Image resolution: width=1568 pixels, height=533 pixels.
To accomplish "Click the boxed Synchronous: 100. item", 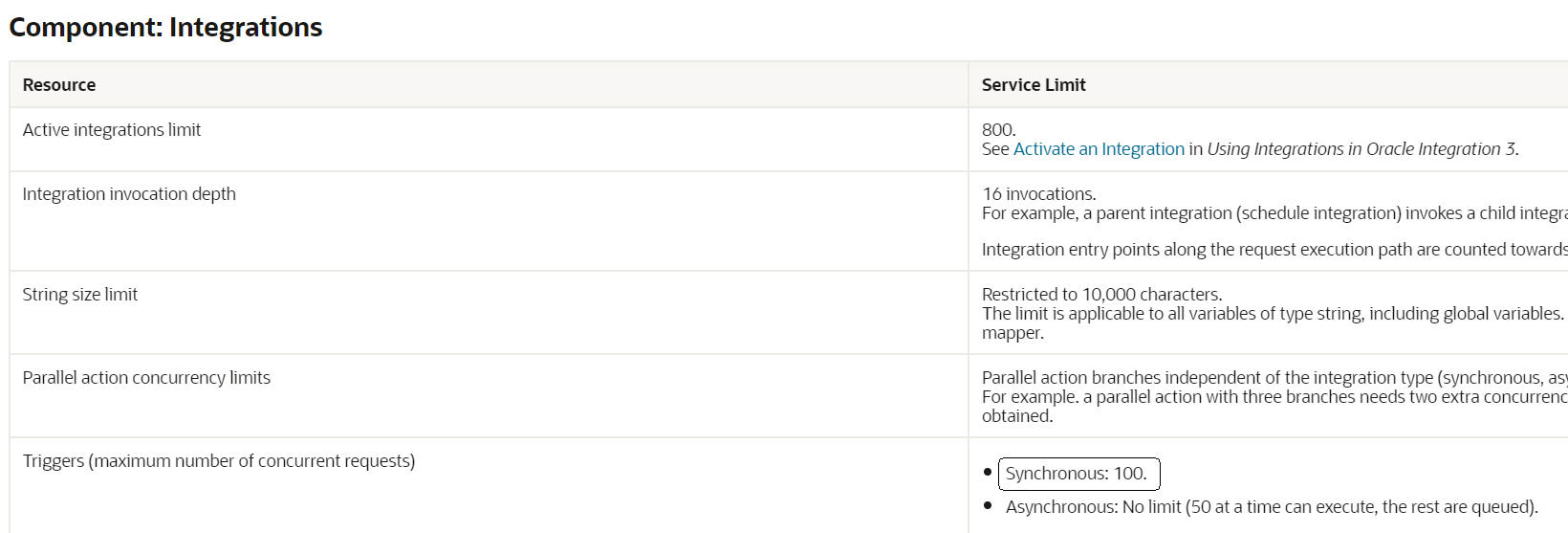I will (1078, 474).
